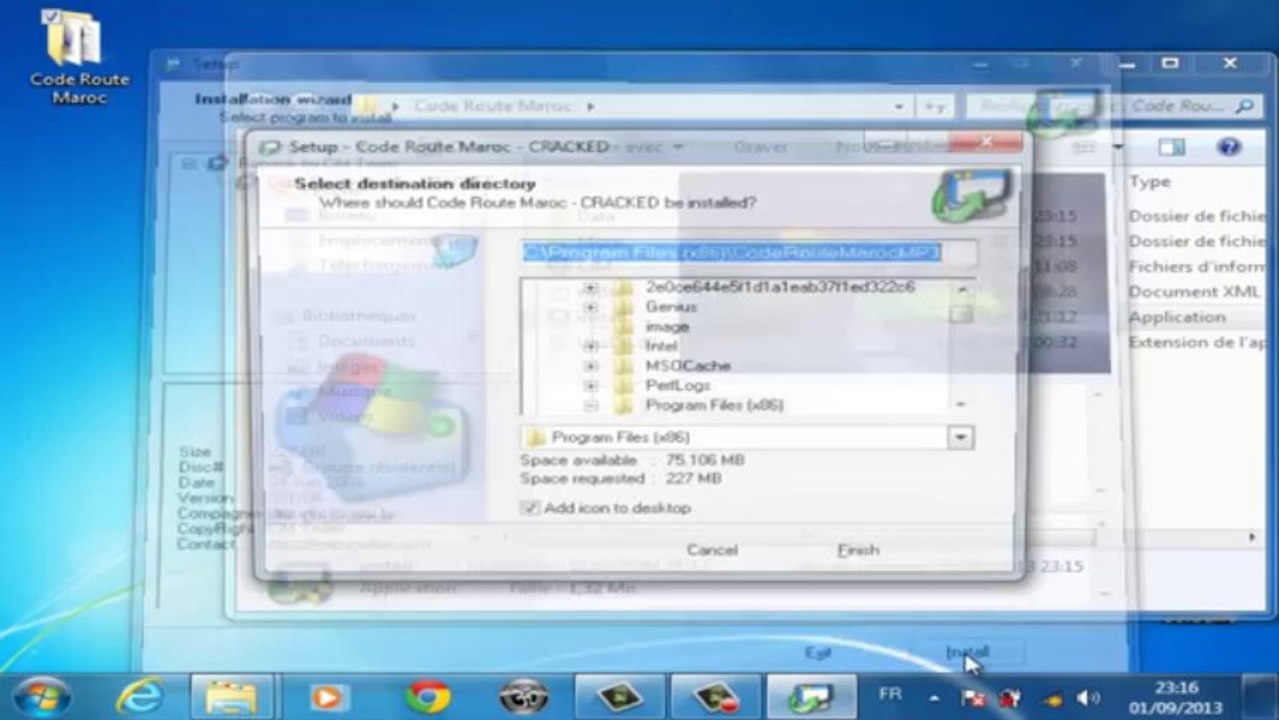This screenshot has width=1279, height=720.
Task: Launch Google Chrome from taskbar
Action: (x=427, y=696)
